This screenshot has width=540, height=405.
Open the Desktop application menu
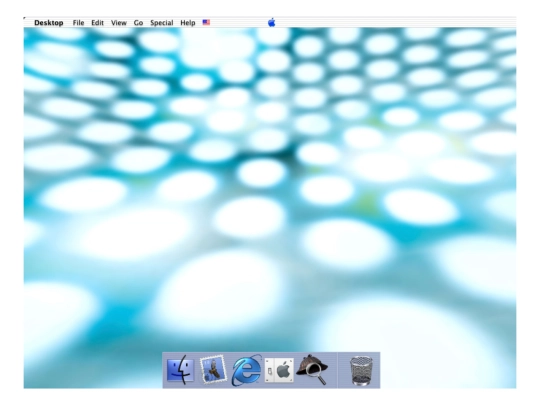(49, 23)
